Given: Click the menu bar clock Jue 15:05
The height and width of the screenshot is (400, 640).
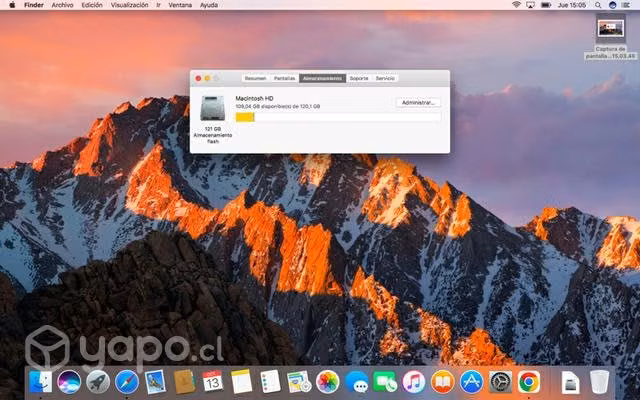Looking at the screenshot, I should (x=571, y=5).
